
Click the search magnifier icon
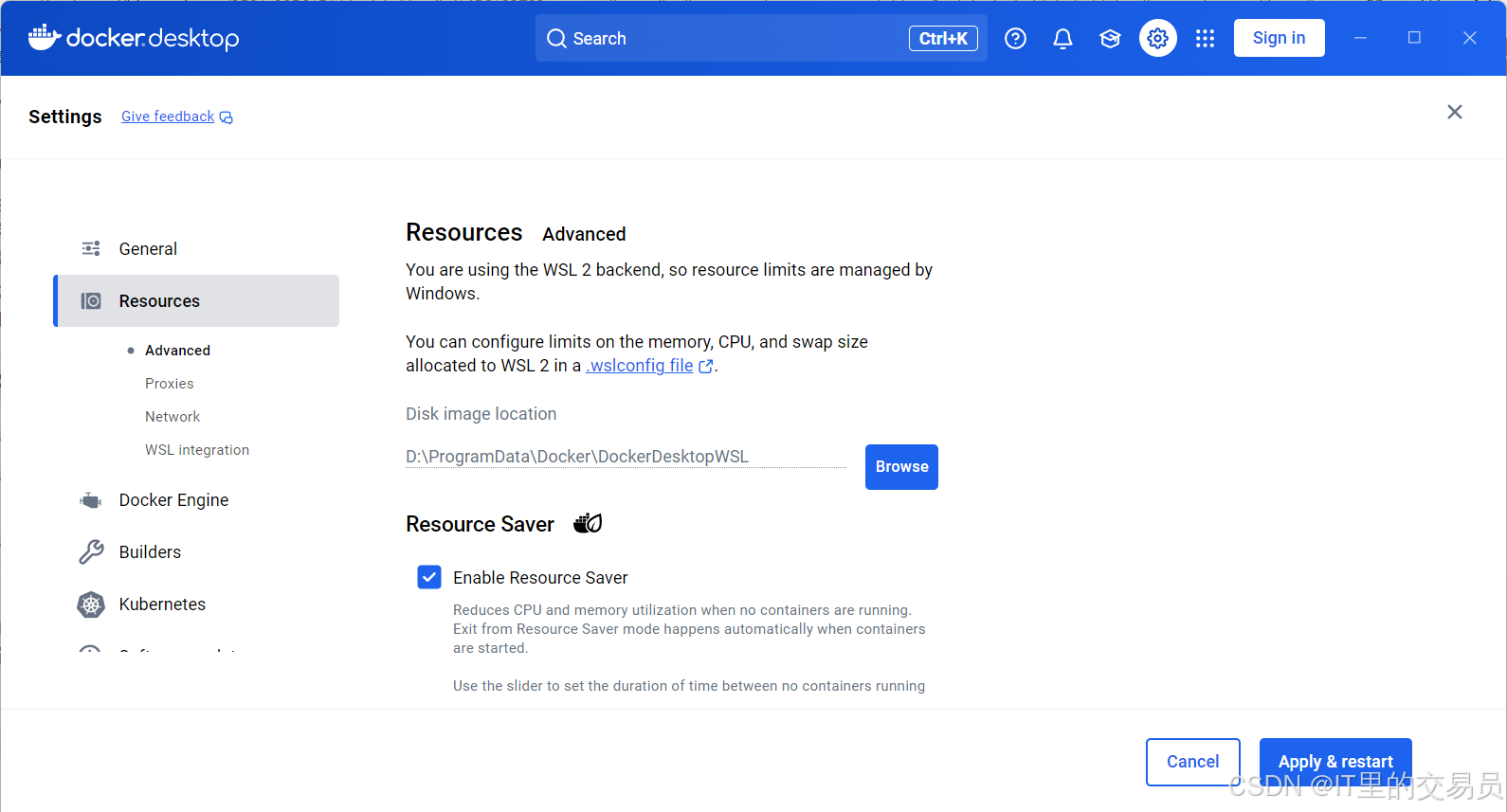[556, 38]
